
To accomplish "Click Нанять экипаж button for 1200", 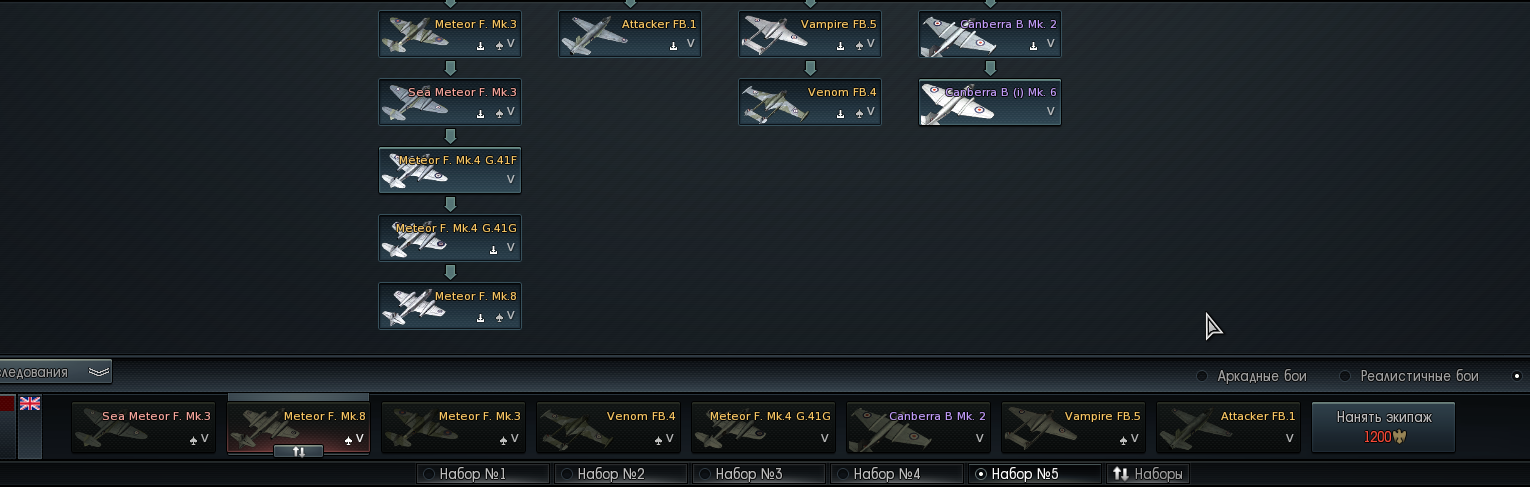I will pyautogui.click(x=1384, y=428).
